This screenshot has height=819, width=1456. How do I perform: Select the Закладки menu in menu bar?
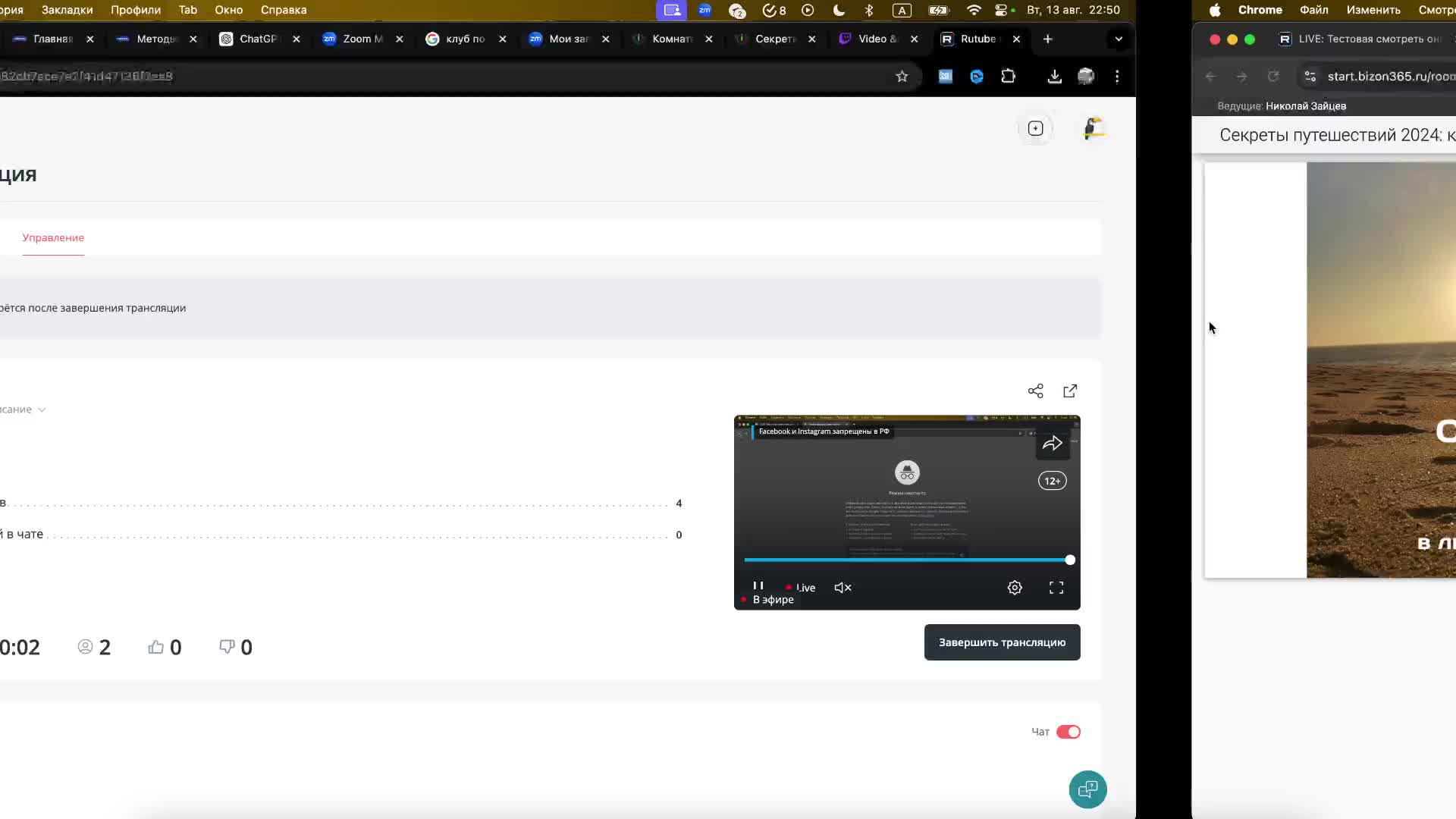[x=67, y=10]
